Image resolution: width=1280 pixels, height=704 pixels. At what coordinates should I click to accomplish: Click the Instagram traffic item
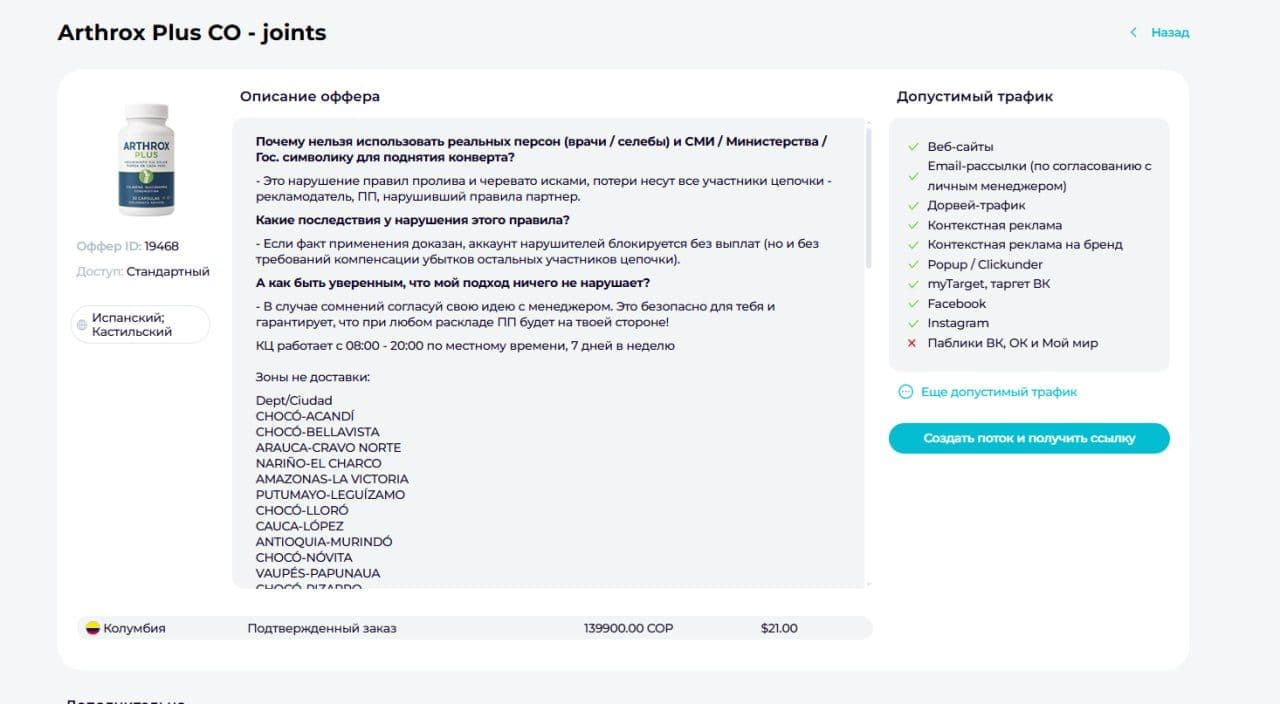(957, 323)
